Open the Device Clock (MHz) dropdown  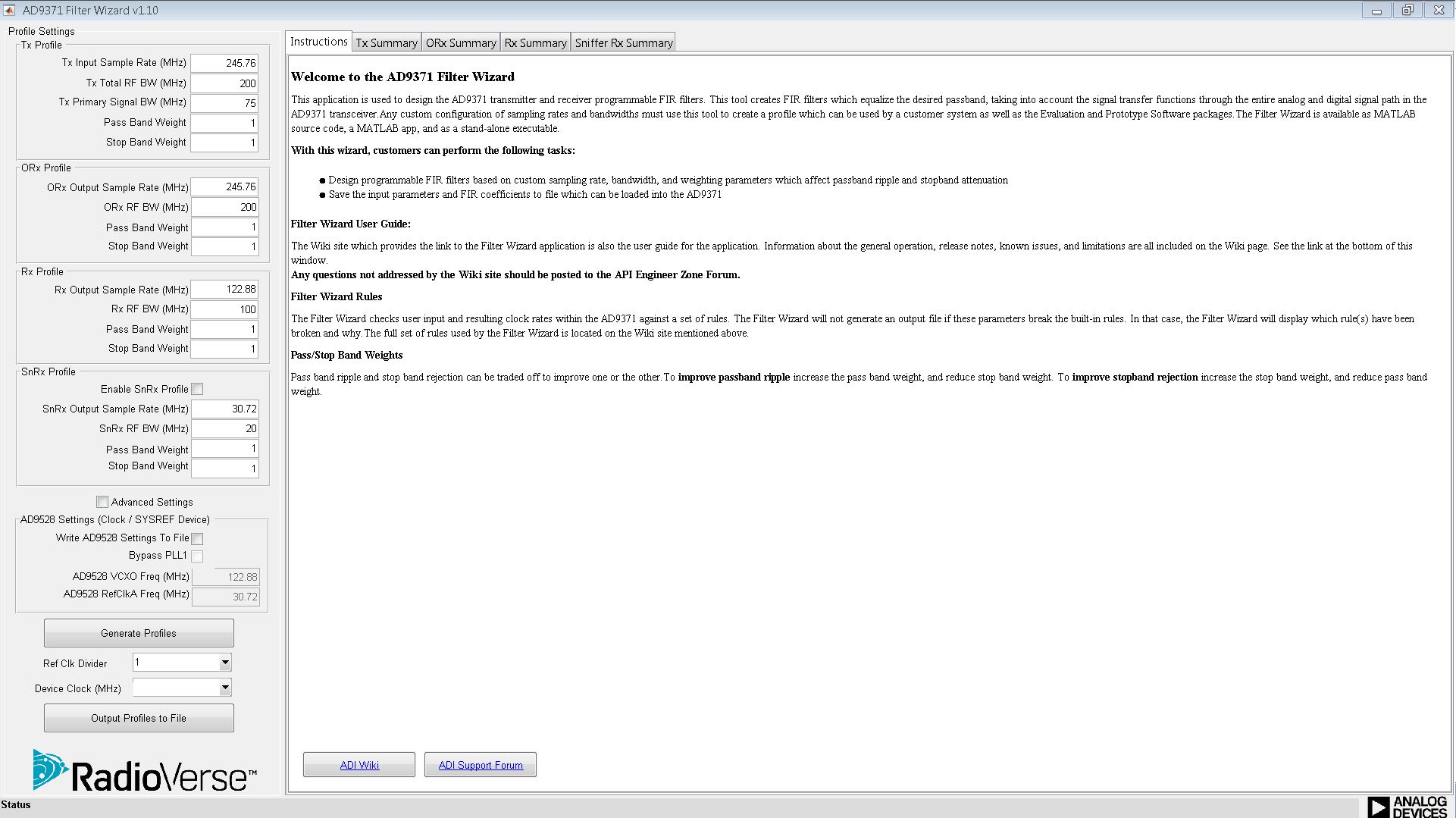(x=182, y=688)
